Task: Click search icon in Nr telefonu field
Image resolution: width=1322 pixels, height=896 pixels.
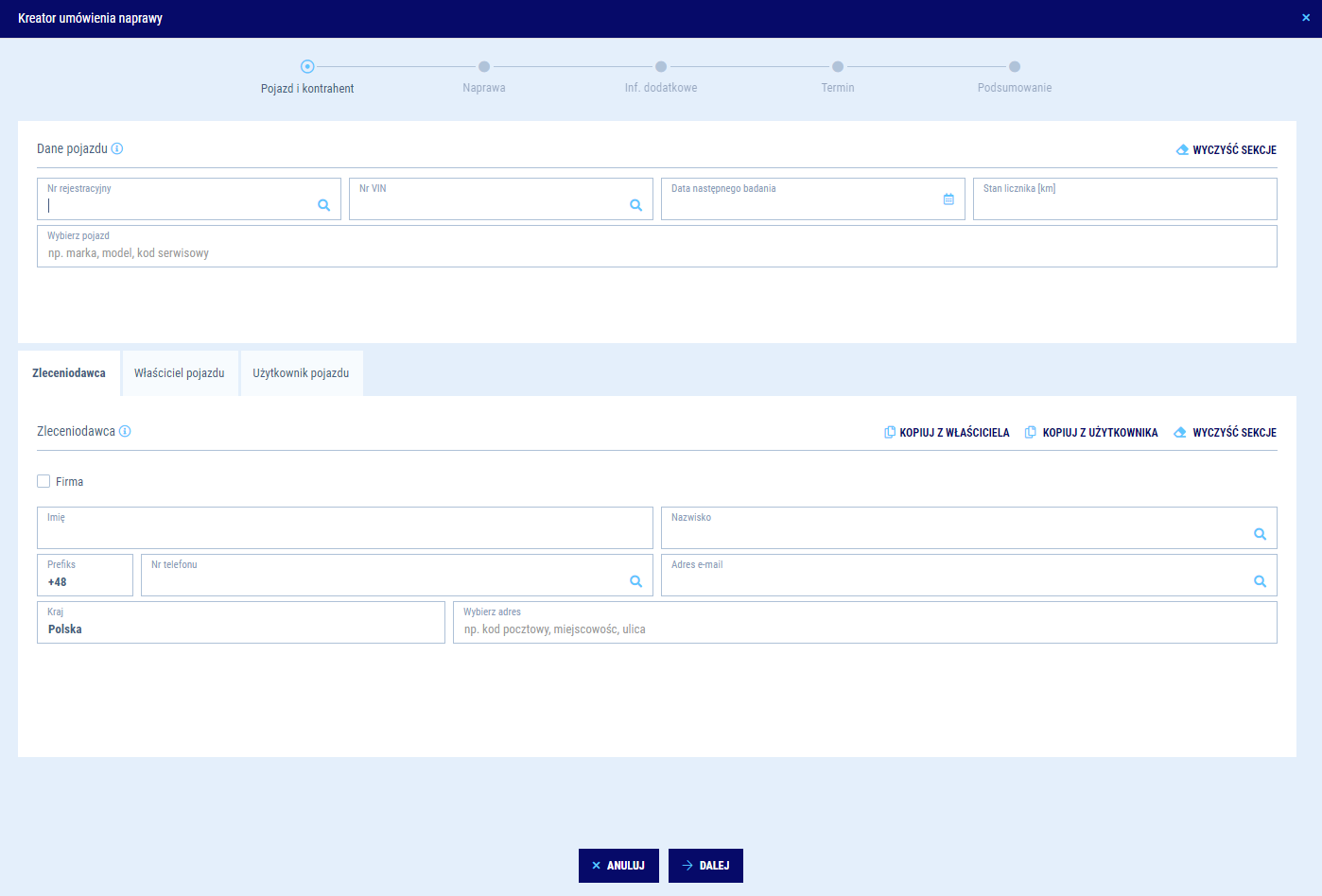Action: pos(635,581)
